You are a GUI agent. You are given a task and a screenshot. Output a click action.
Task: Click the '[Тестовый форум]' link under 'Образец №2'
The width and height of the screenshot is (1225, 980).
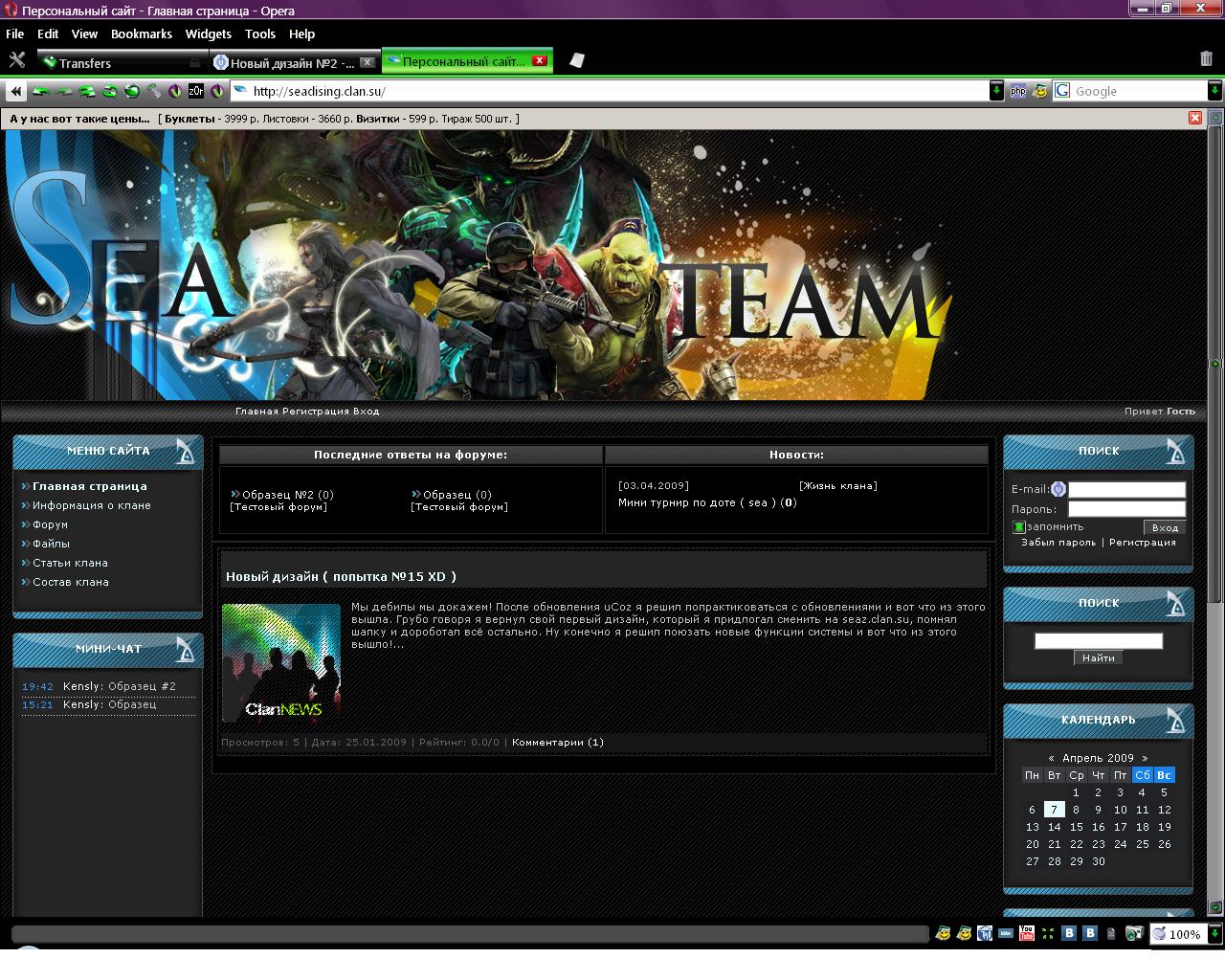tap(278, 507)
